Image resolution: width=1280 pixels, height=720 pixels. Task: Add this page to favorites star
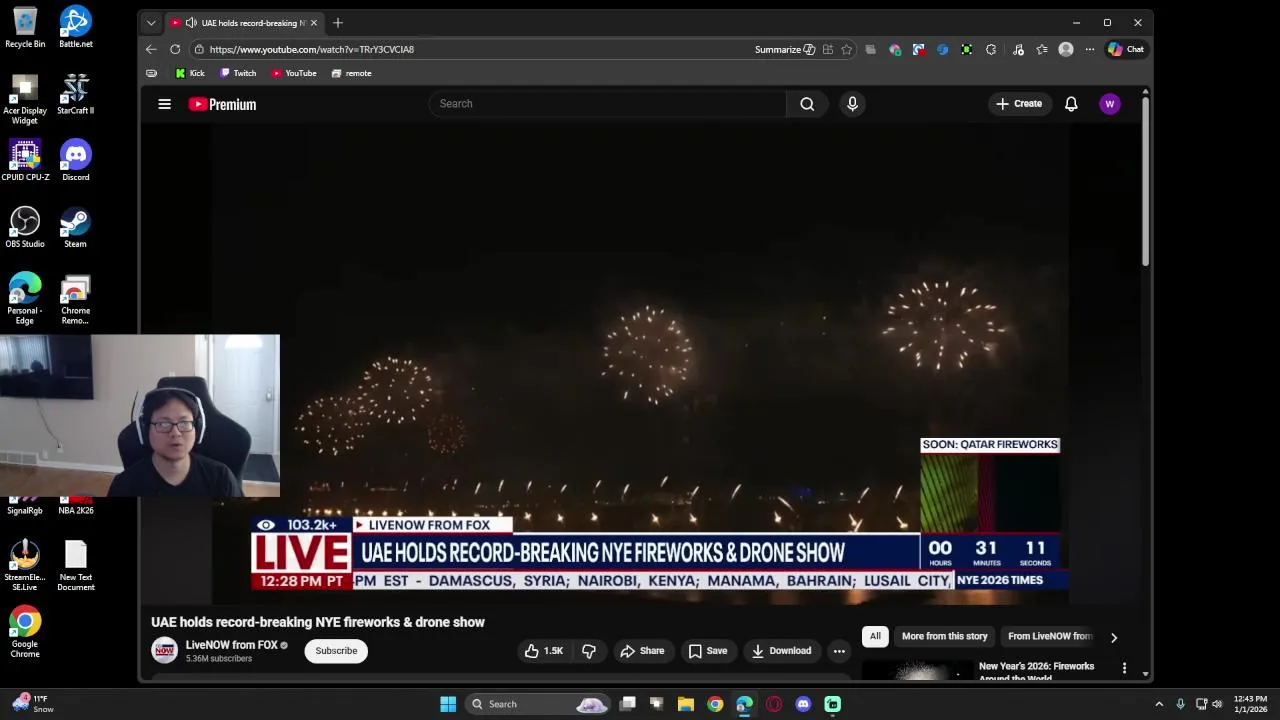847,49
